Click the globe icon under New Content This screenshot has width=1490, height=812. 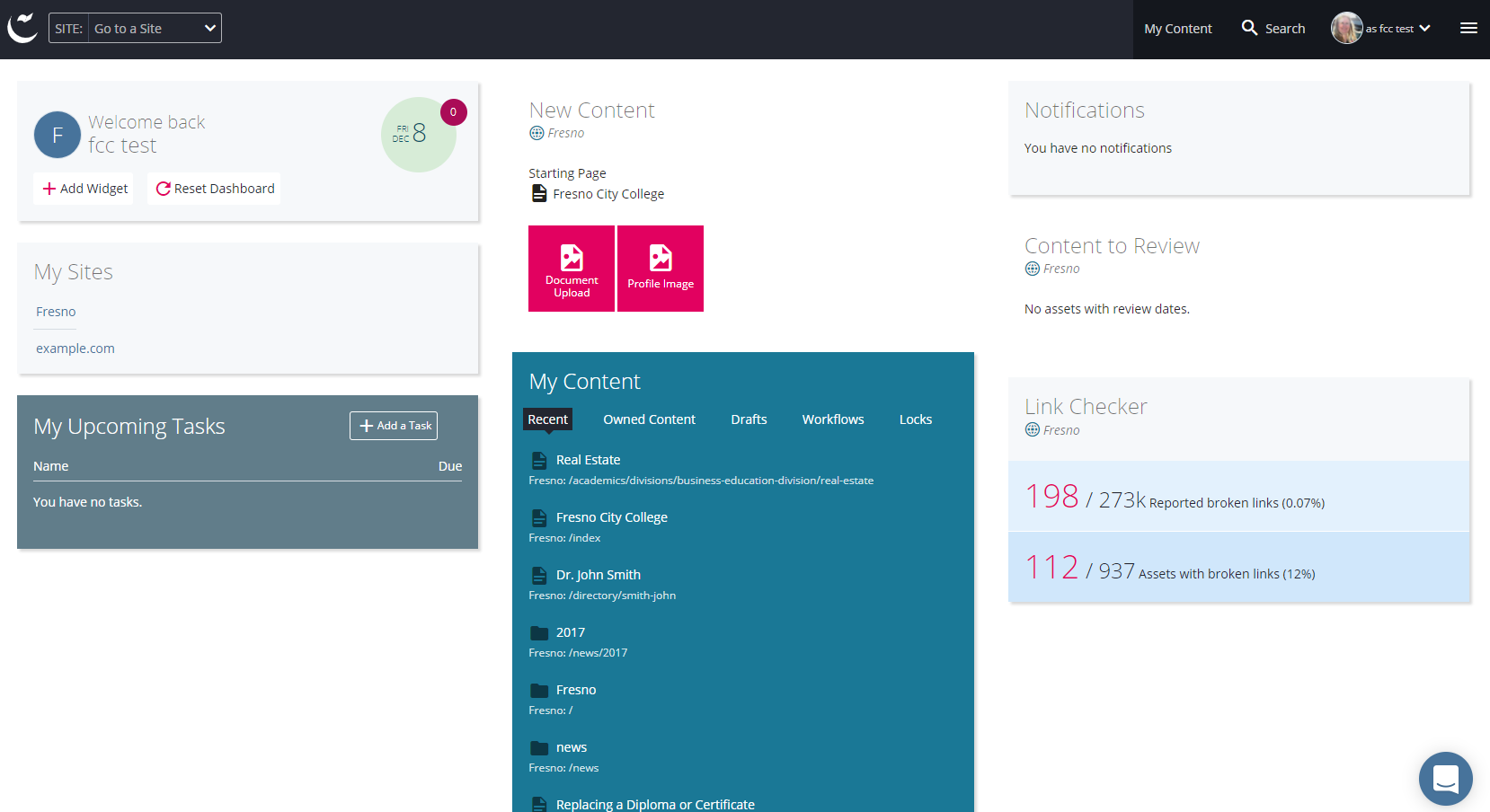pyautogui.click(x=537, y=133)
